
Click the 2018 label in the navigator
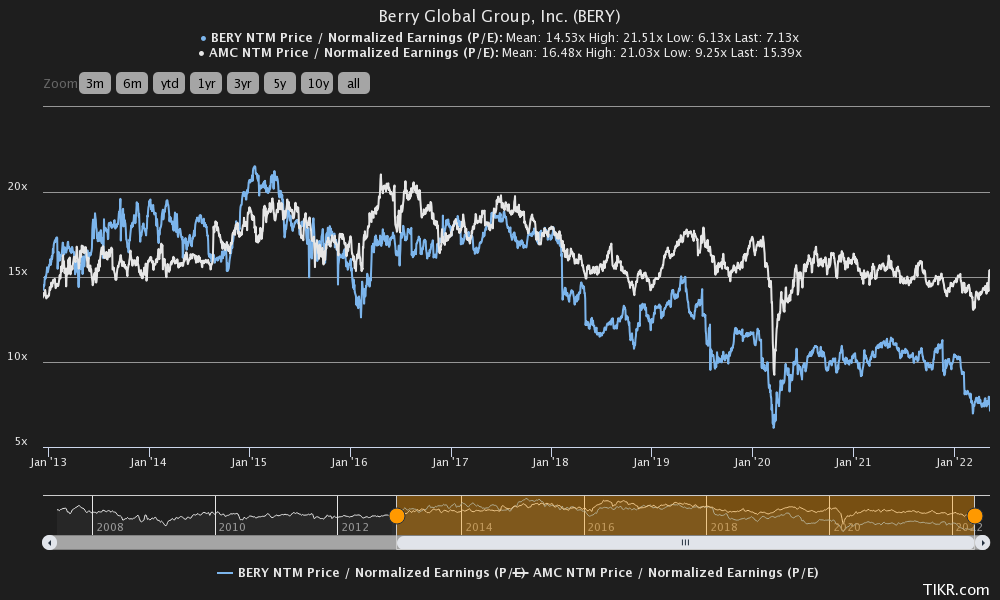pos(724,527)
